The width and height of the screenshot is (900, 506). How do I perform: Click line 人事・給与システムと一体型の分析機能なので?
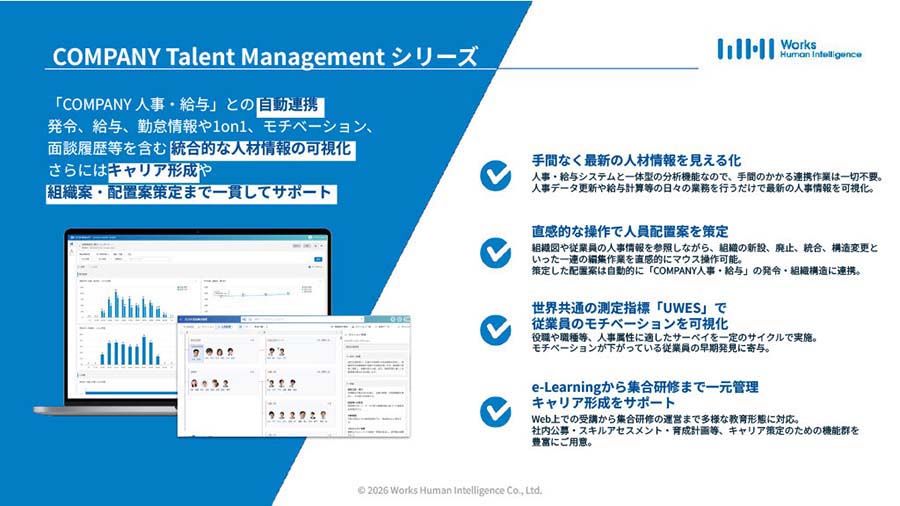coord(708,177)
